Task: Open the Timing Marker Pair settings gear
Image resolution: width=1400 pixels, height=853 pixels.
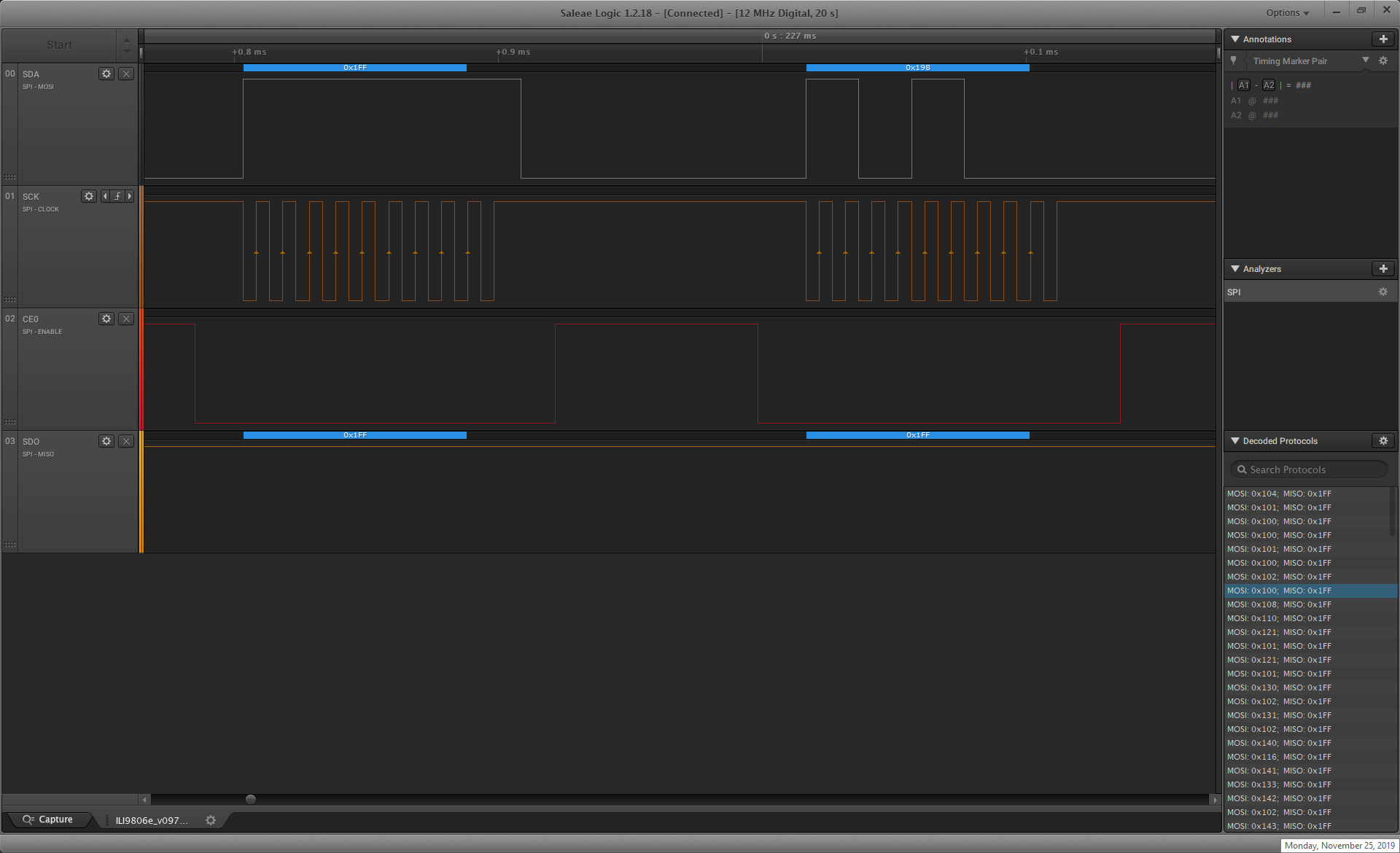Action: point(1383,61)
